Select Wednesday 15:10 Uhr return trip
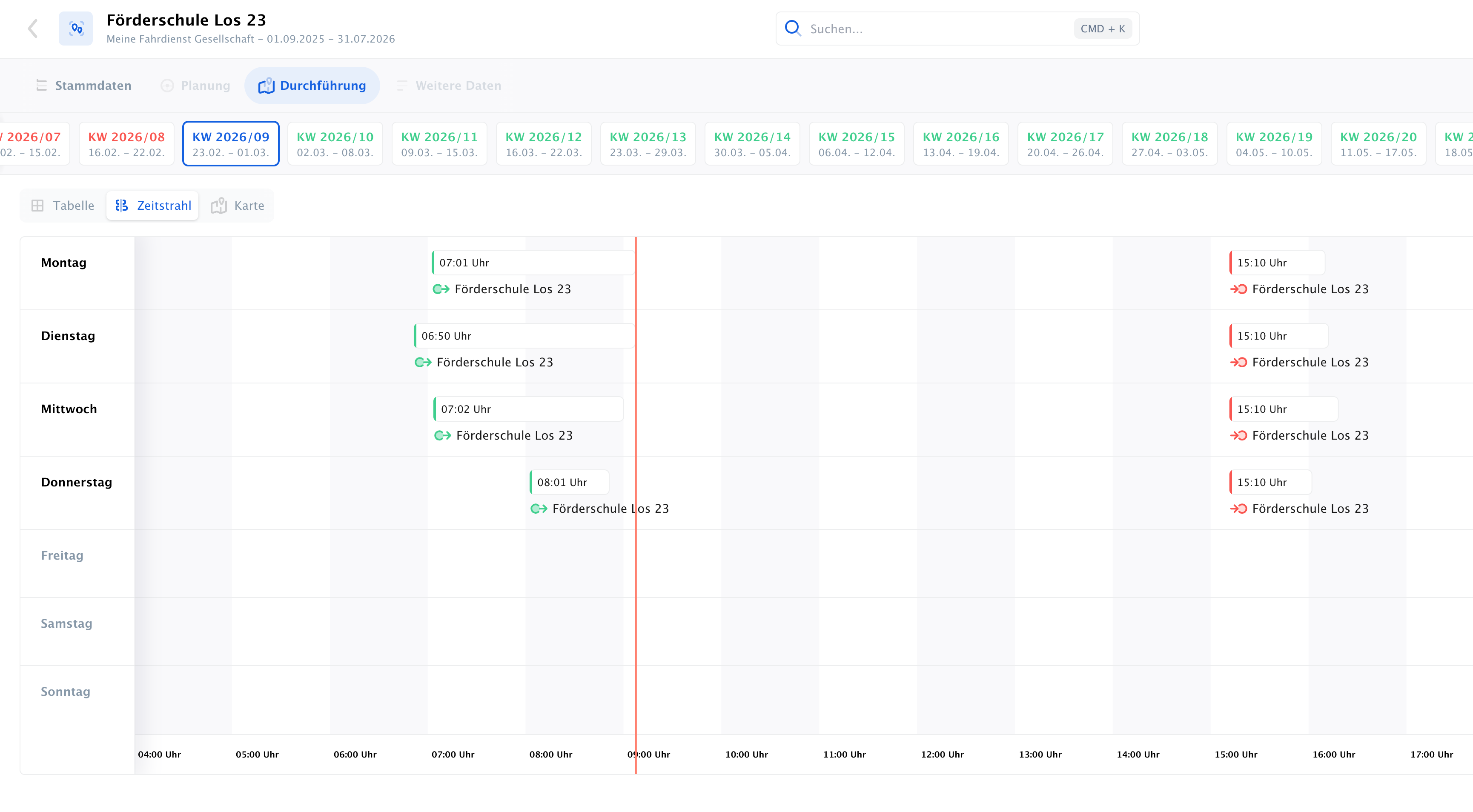This screenshot has height=812, width=1473. (1284, 409)
